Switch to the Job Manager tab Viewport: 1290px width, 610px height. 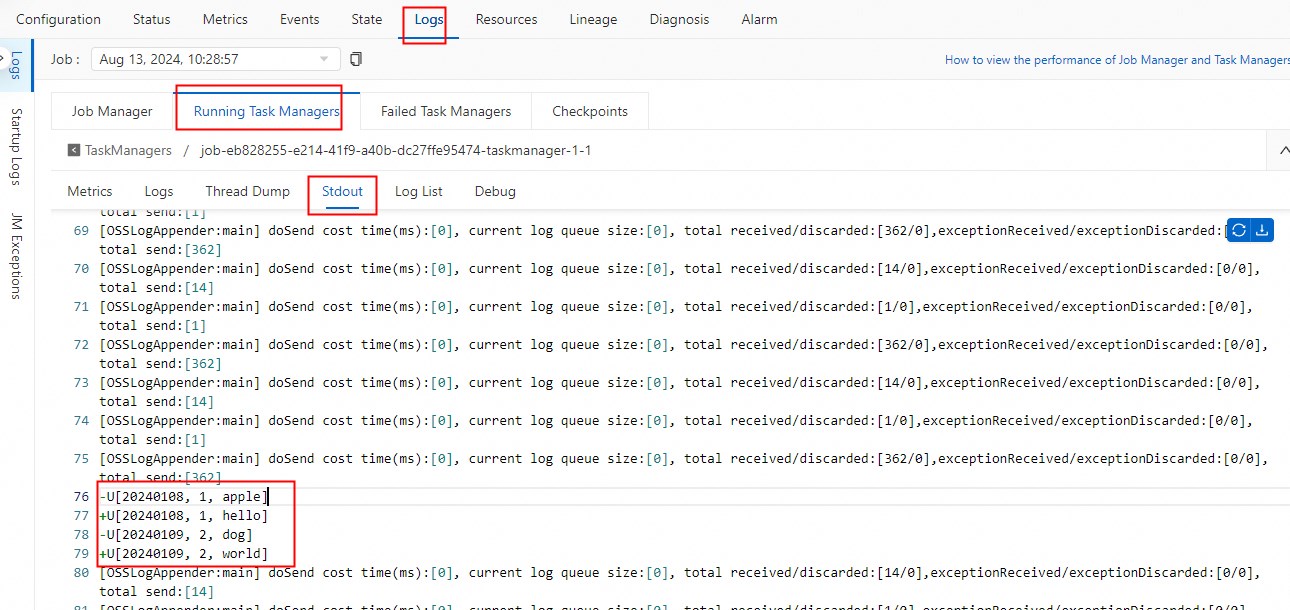(x=112, y=111)
